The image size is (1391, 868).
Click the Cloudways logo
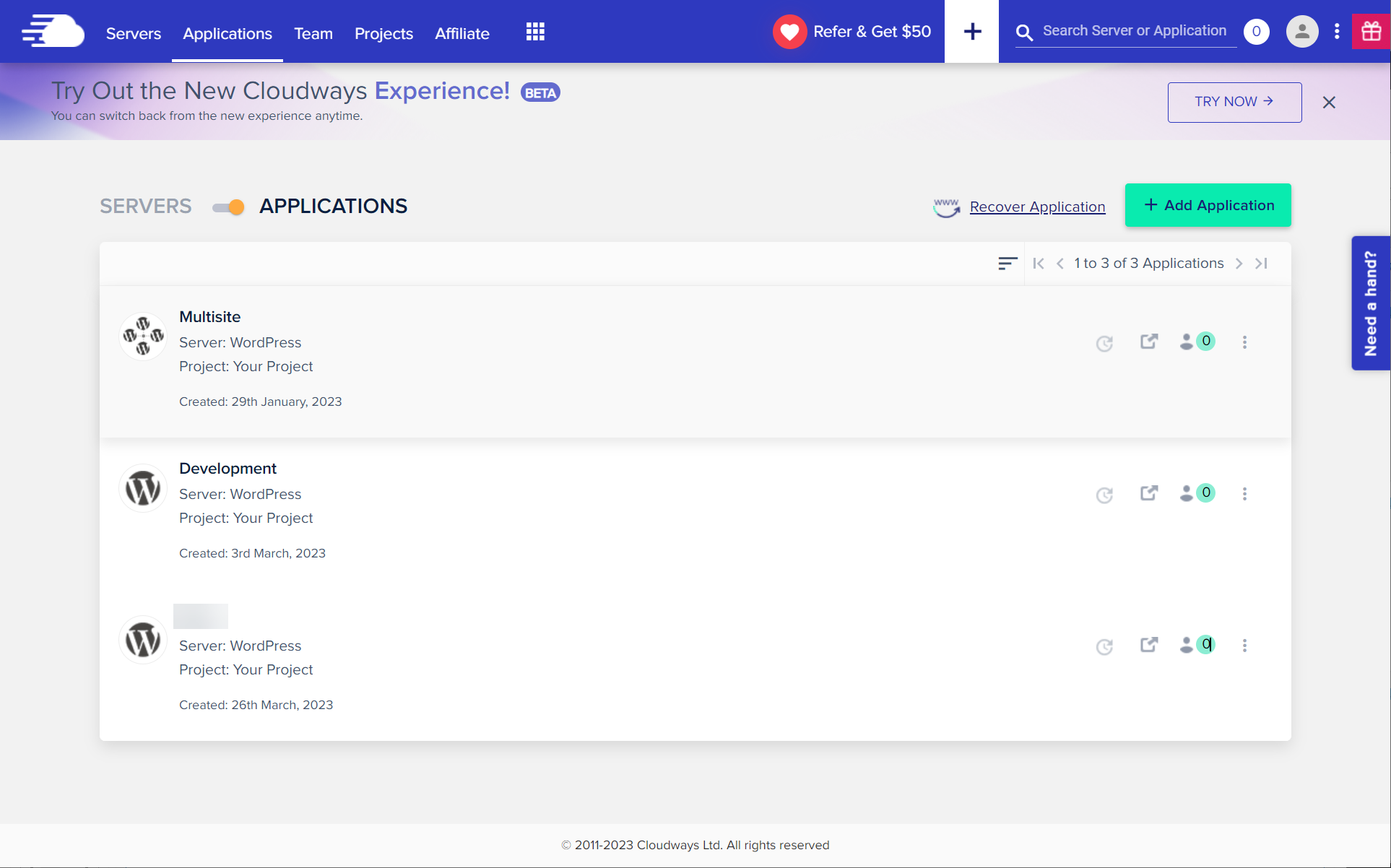[x=53, y=32]
